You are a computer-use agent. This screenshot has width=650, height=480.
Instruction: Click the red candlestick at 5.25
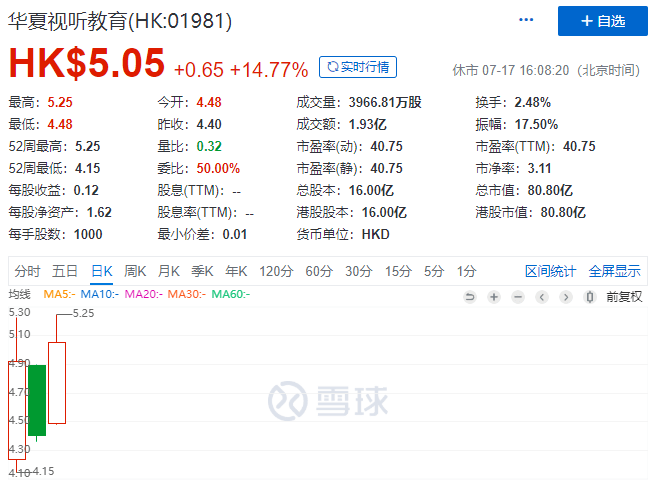(57, 383)
